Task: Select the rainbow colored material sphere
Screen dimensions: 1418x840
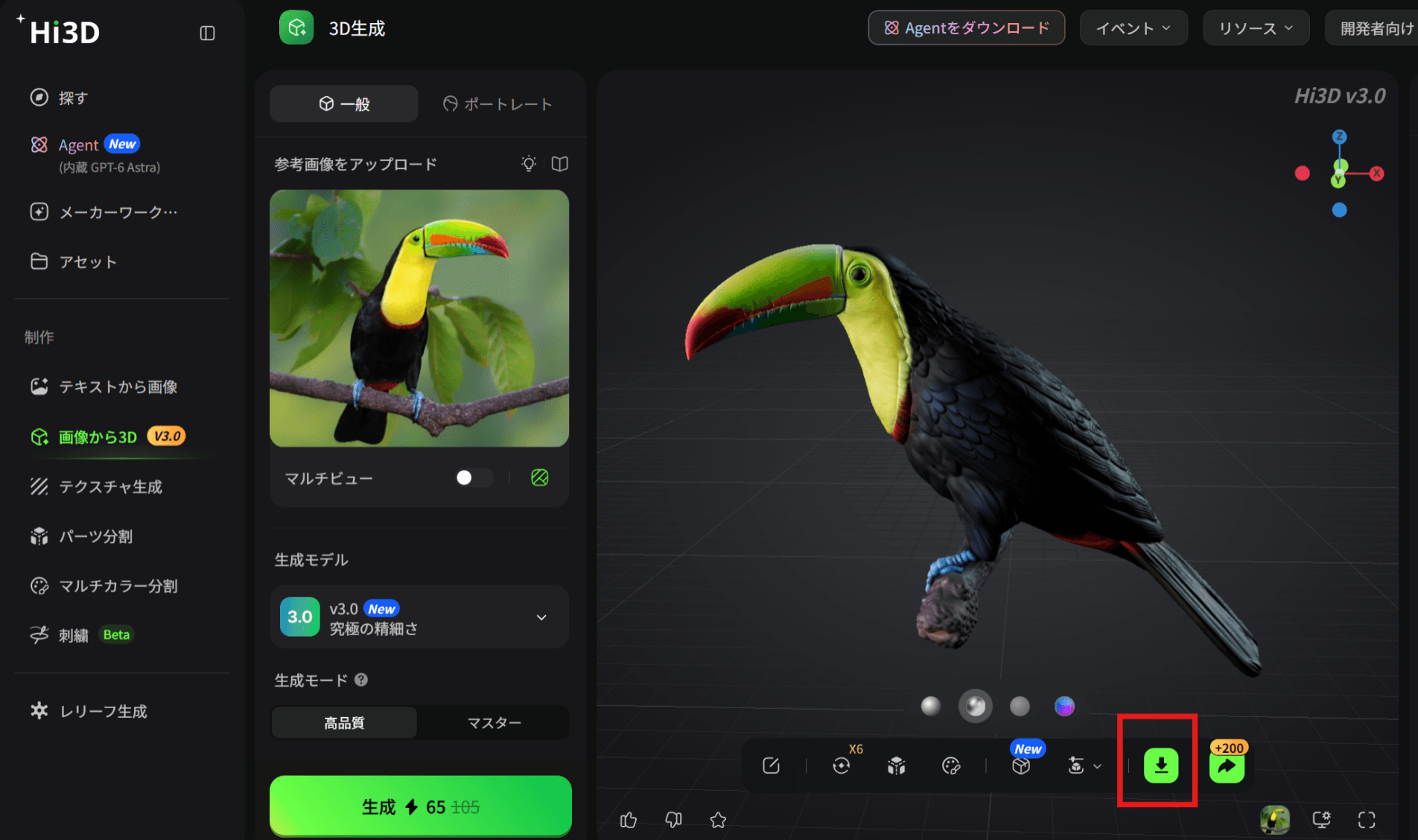Action: pyautogui.click(x=1064, y=706)
